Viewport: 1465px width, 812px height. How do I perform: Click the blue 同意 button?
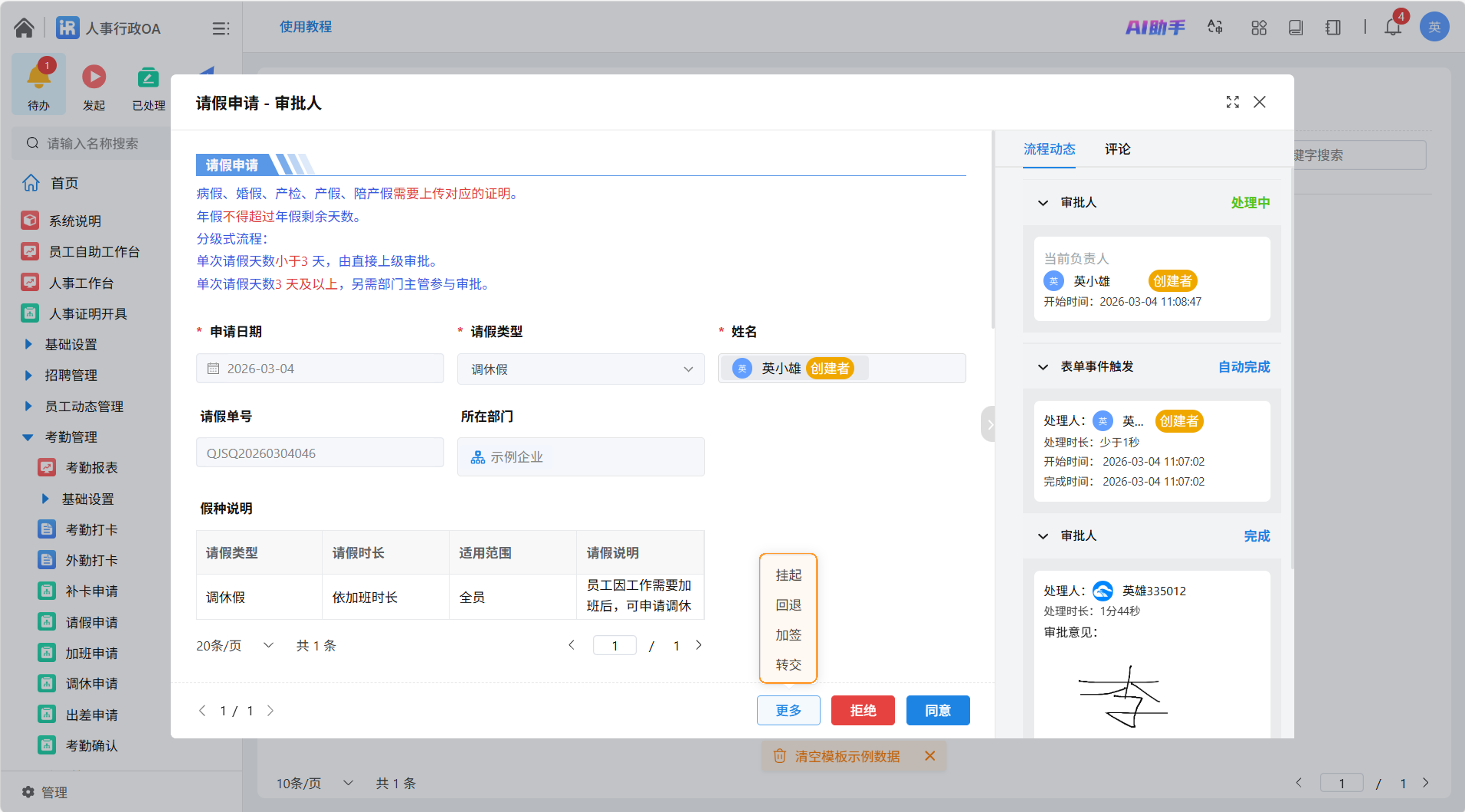point(937,710)
